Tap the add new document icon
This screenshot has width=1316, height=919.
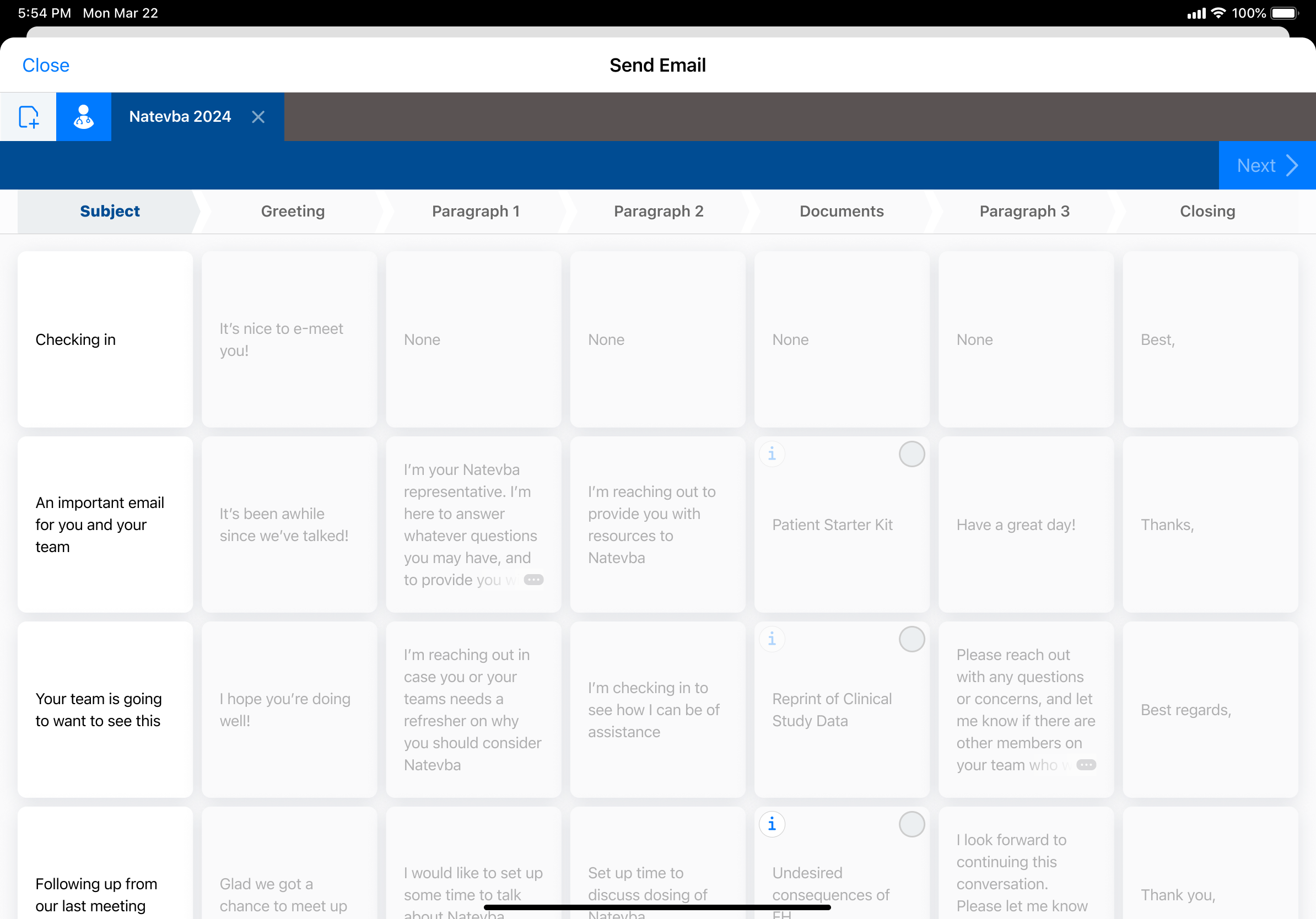point(28,117)
